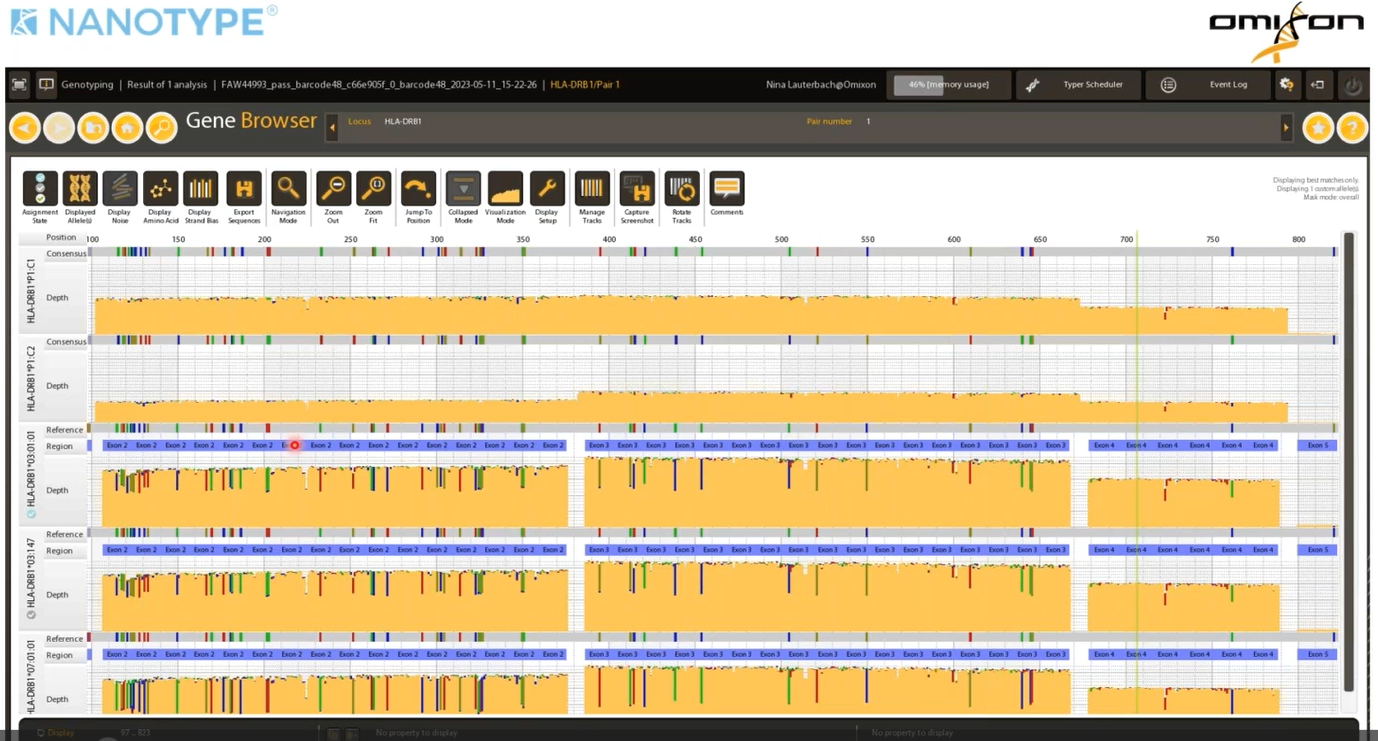Viewport: 1378px width, 741px height.
Task: Click the power exit icon
Action: coord(1352,85)
